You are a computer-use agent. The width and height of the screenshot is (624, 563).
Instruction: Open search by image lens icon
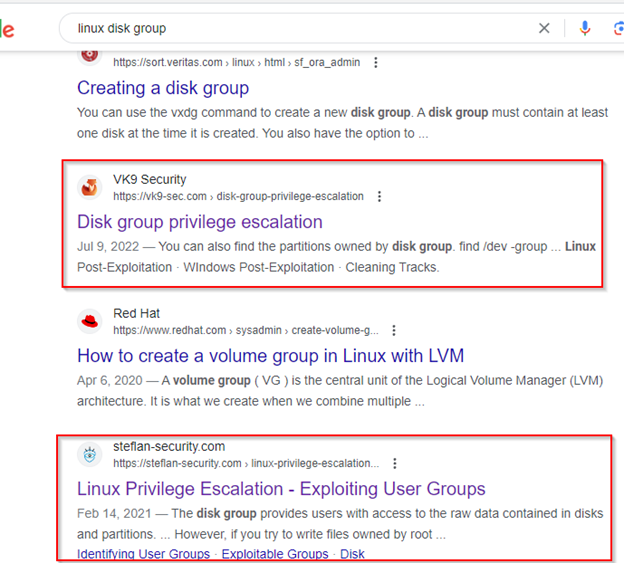(x=618, y=29)
